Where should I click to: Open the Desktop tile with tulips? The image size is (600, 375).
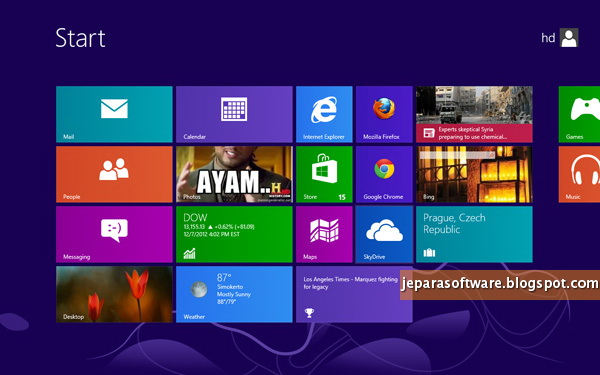(114, 294)
